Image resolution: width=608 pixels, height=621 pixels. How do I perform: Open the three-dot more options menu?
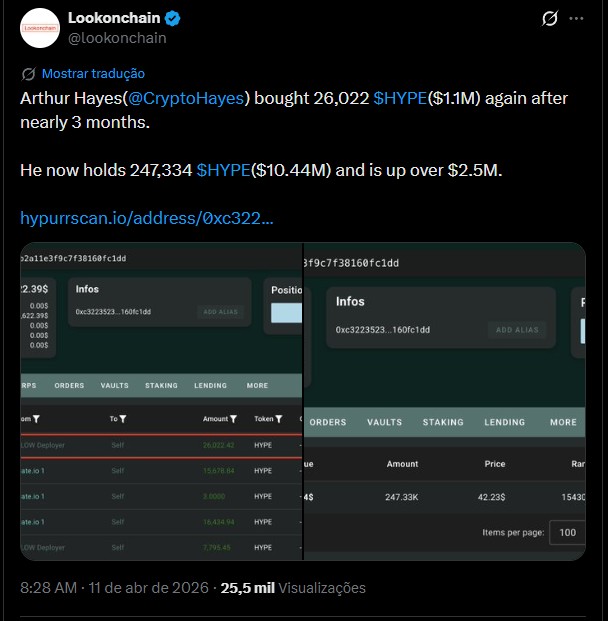(577, 19)
